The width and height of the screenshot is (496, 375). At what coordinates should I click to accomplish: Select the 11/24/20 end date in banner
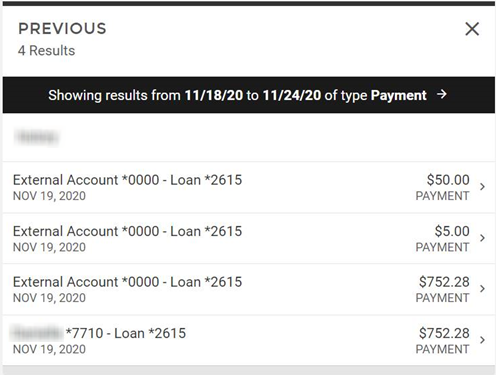coord(292,95)
